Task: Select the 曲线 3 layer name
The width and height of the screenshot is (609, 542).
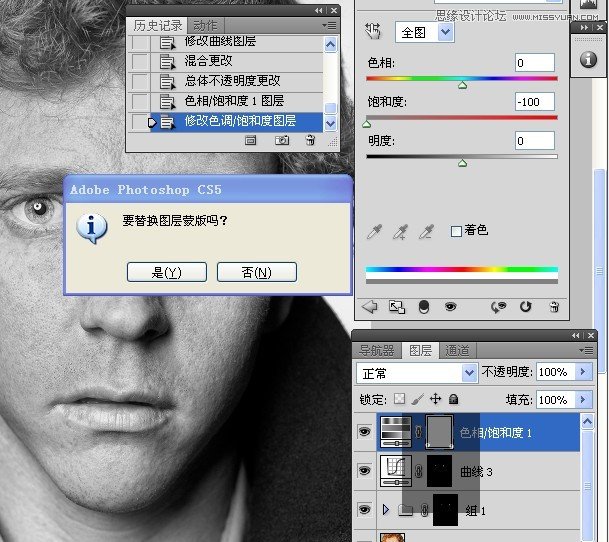Action: click(x=476, y=472)
